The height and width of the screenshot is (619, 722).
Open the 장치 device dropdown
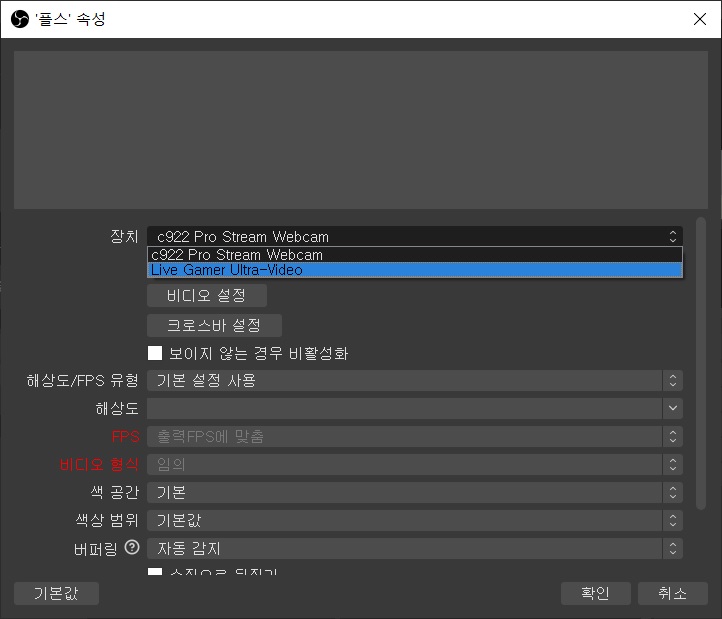[414, 236]
